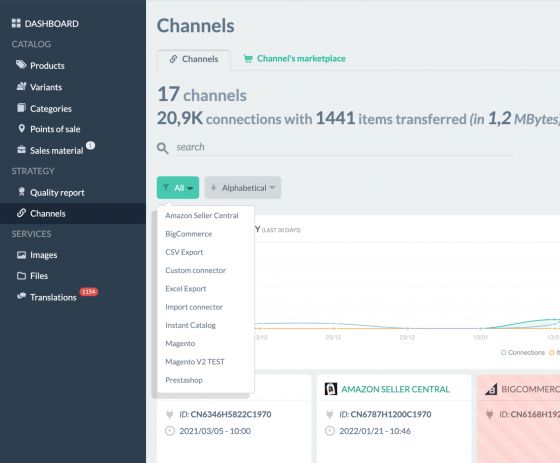Choose CSV Export filter option
Image resolution: width=560 pixels, height=463 pixels.
click(184, 252)
